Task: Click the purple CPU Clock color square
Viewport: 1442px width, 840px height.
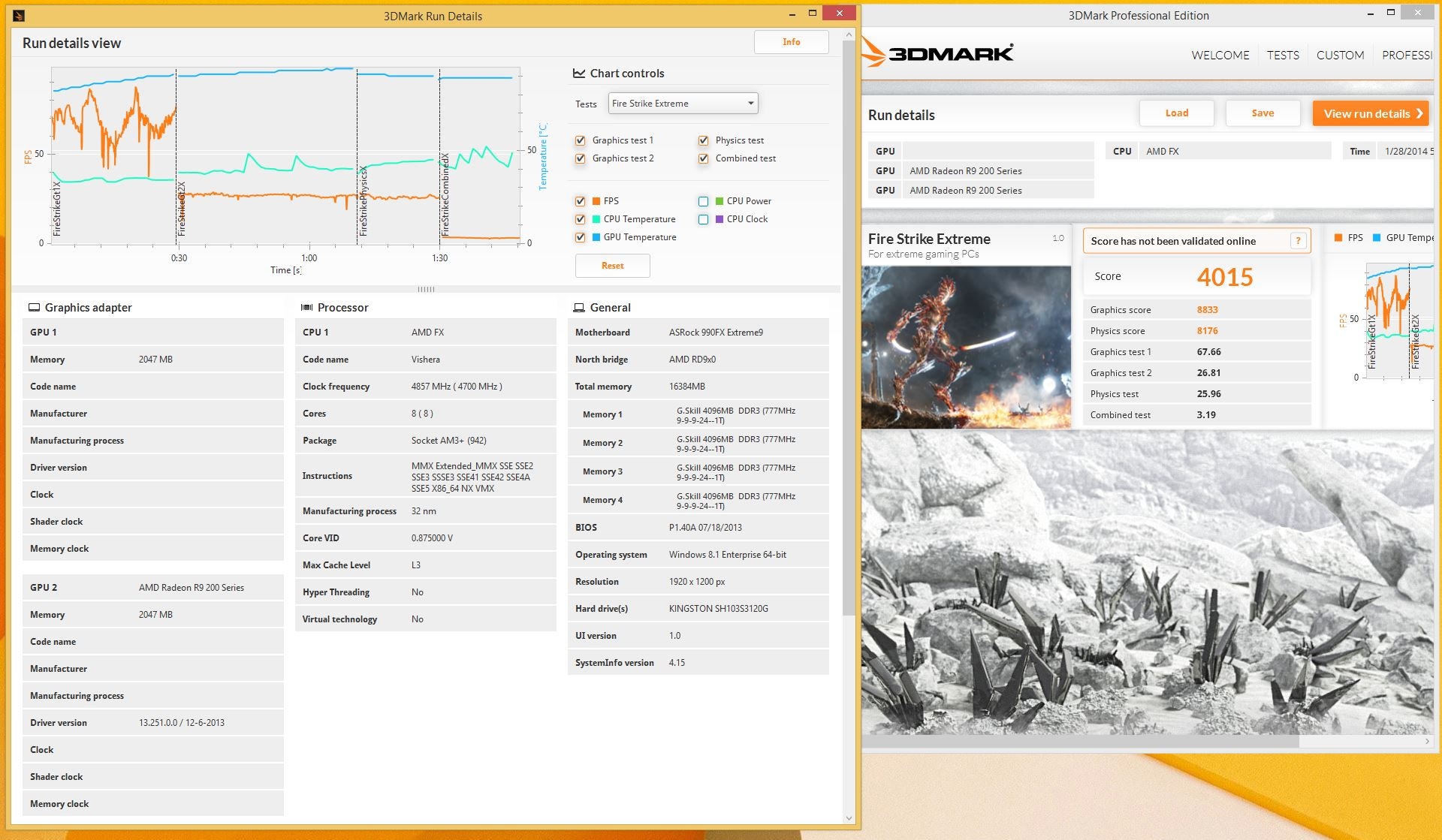Action: coord(719,219)
